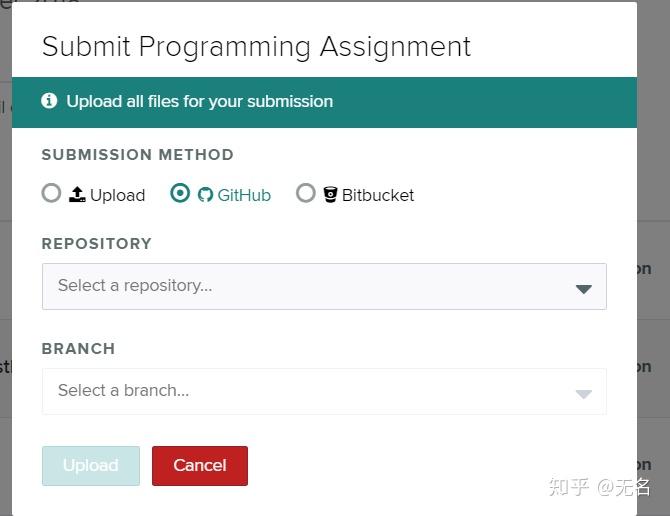The height and width of the screenshot is (516, 670).
Task: Click the 'Bitbucket' text label
Action: point(378,195)
